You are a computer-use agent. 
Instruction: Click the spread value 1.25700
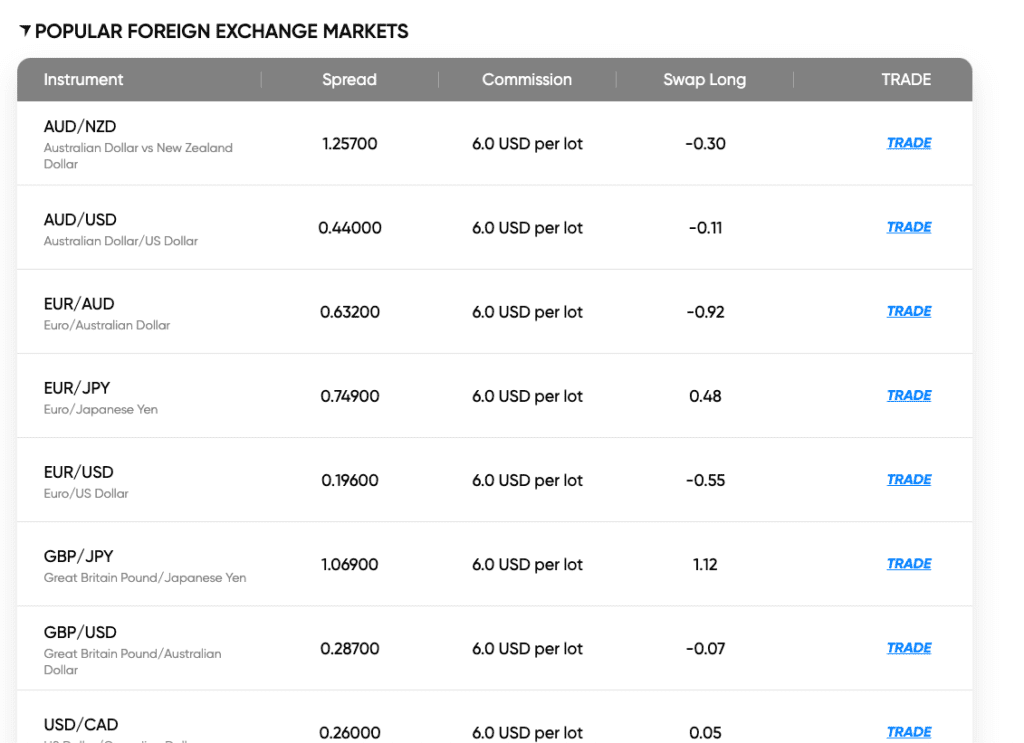[350, 144]
